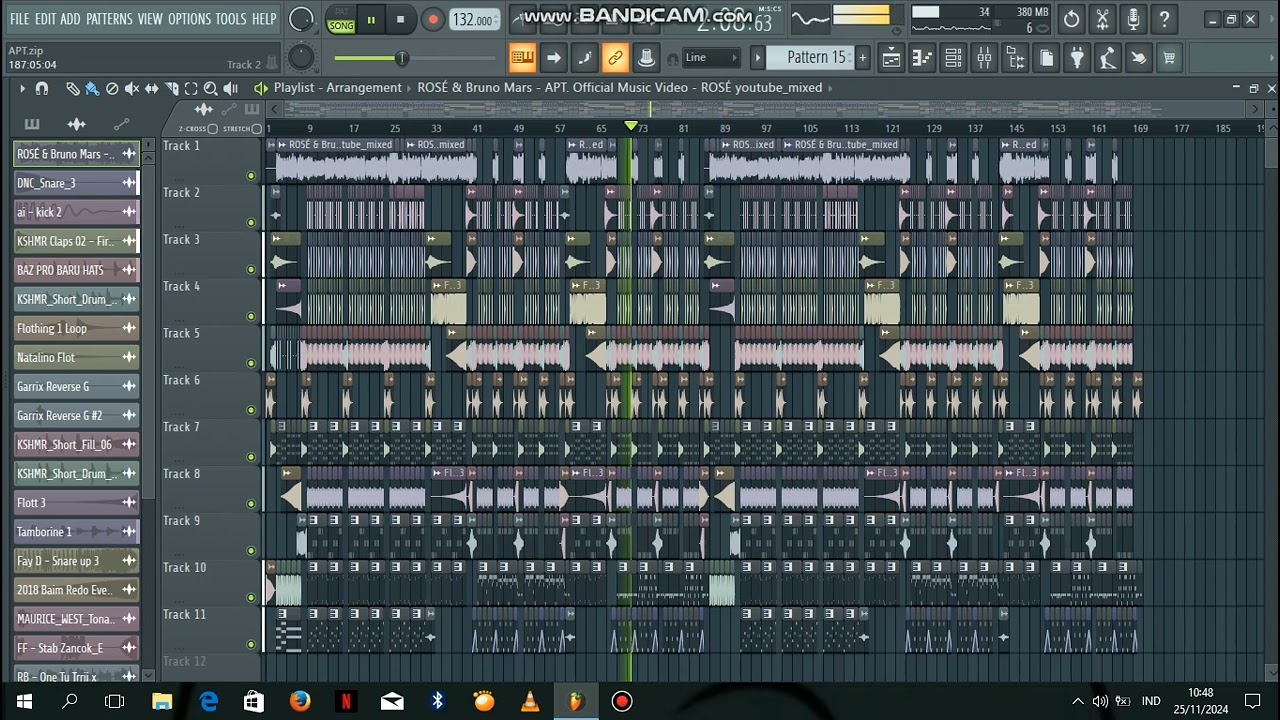Show hidden icons in system tray

(1077, 702)
